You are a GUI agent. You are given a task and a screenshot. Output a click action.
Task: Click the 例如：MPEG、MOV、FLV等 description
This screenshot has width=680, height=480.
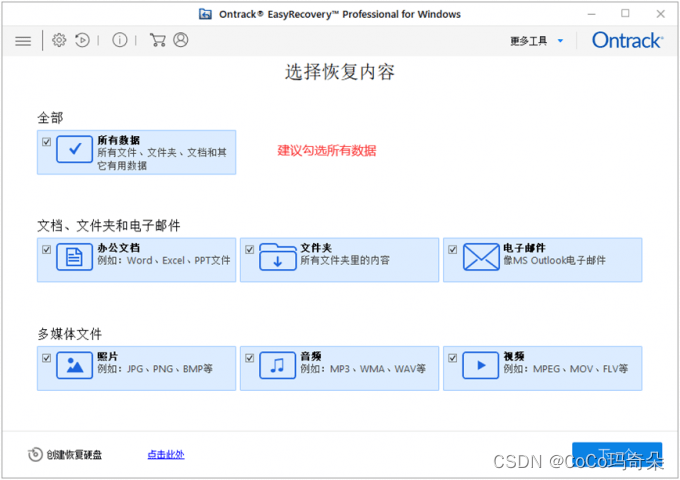(566, 369)
